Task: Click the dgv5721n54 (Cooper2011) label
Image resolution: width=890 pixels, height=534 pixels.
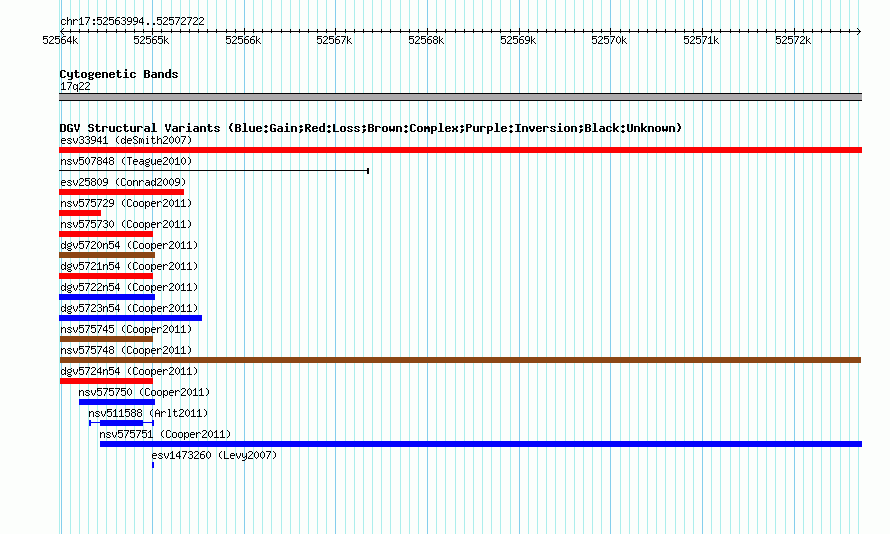Action: [x=129, y=266]
